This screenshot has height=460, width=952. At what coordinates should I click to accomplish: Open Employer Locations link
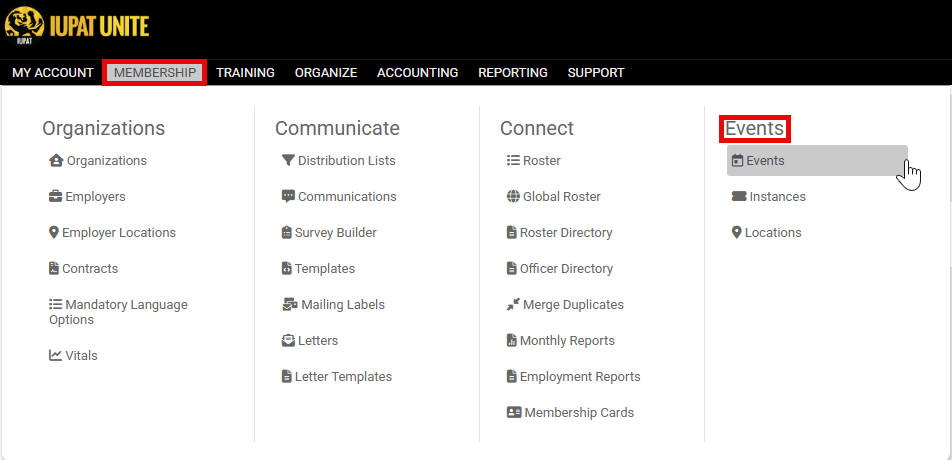pos(119,232)
